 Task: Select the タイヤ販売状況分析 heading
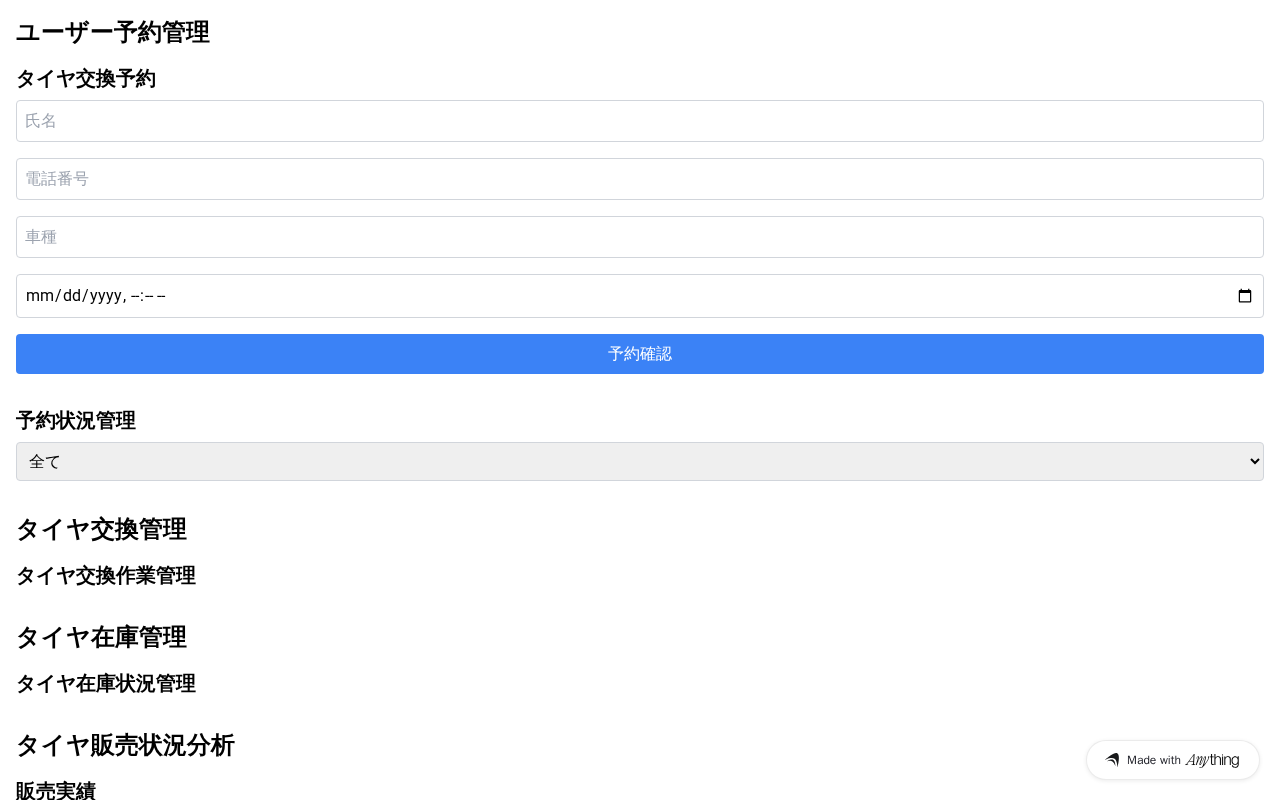pyautogui.click(x=125, y=745)
